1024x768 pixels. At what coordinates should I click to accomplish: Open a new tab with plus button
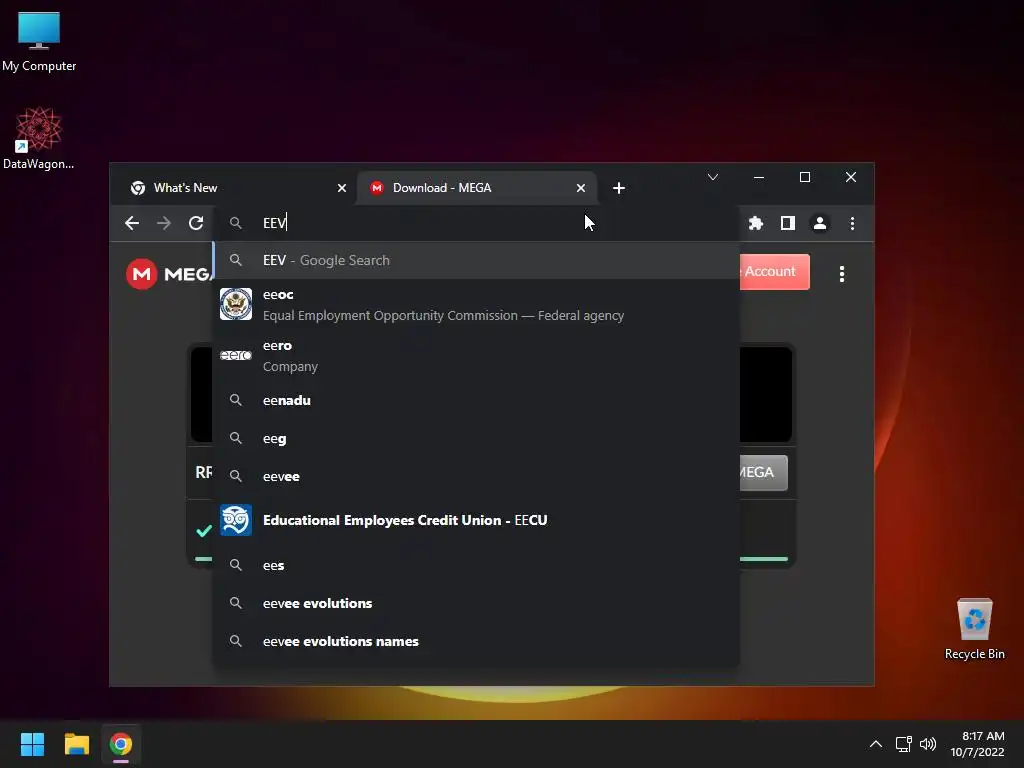(x=618, y=188)
